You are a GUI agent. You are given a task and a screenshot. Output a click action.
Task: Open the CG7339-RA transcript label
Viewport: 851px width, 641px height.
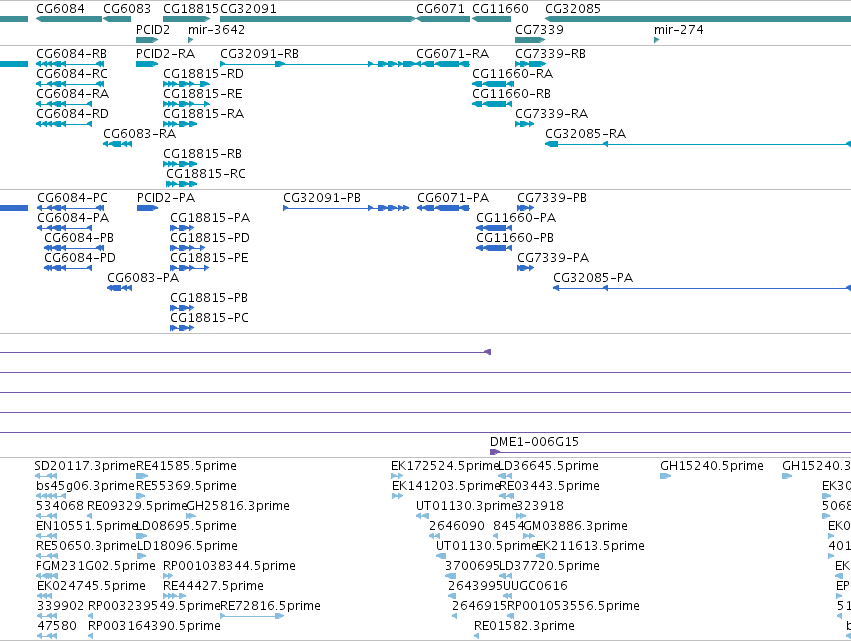(x=551, y=114)
